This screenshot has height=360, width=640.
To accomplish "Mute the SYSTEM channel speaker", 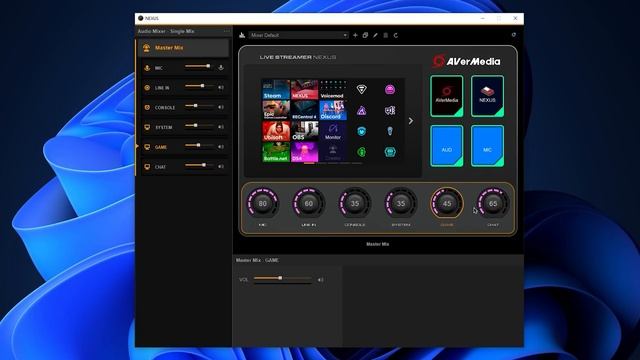I will tap(221, 127).
